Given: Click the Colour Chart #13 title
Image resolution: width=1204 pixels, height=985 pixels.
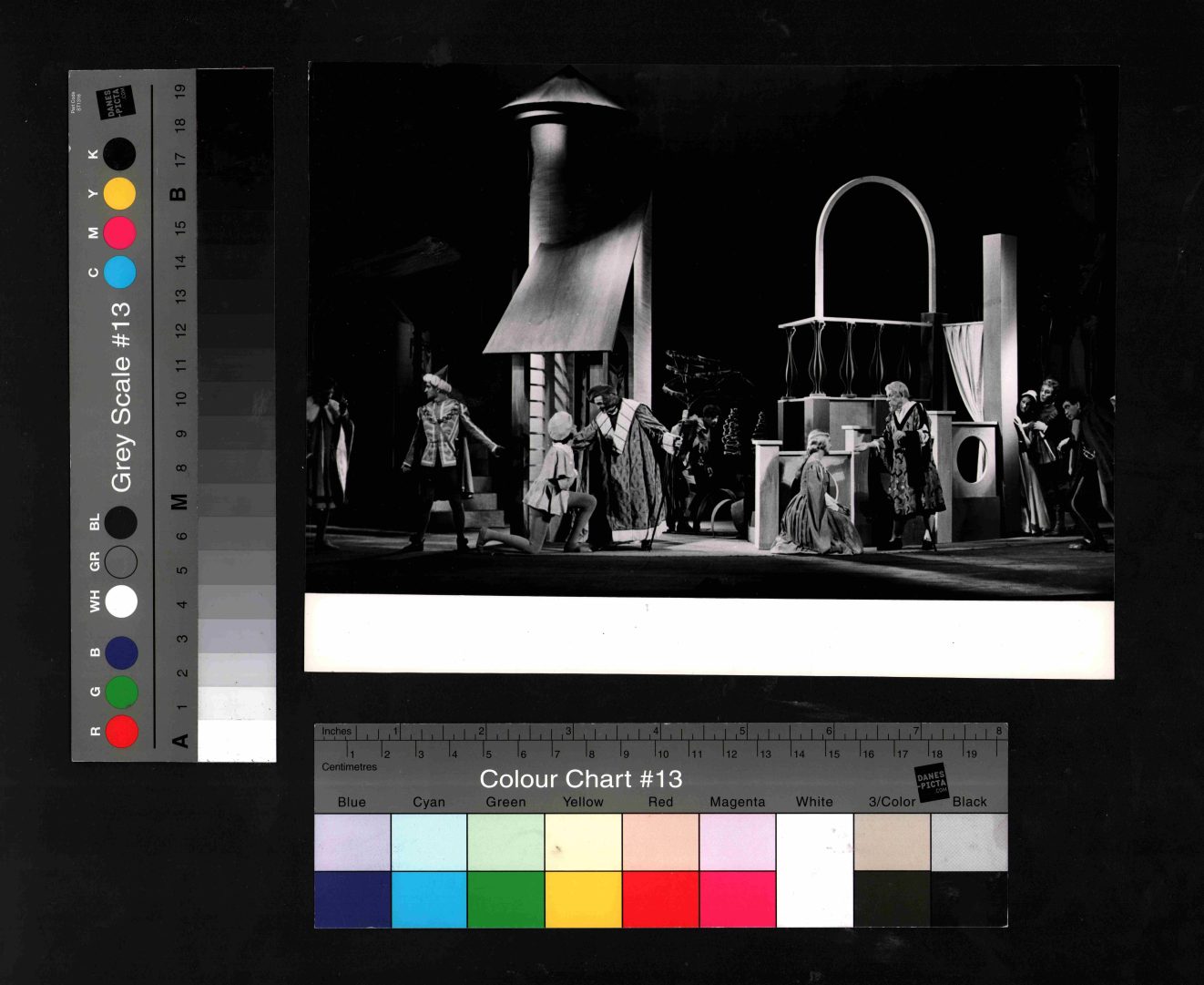Looking at the screenshot, I should (x=580, y=779).
